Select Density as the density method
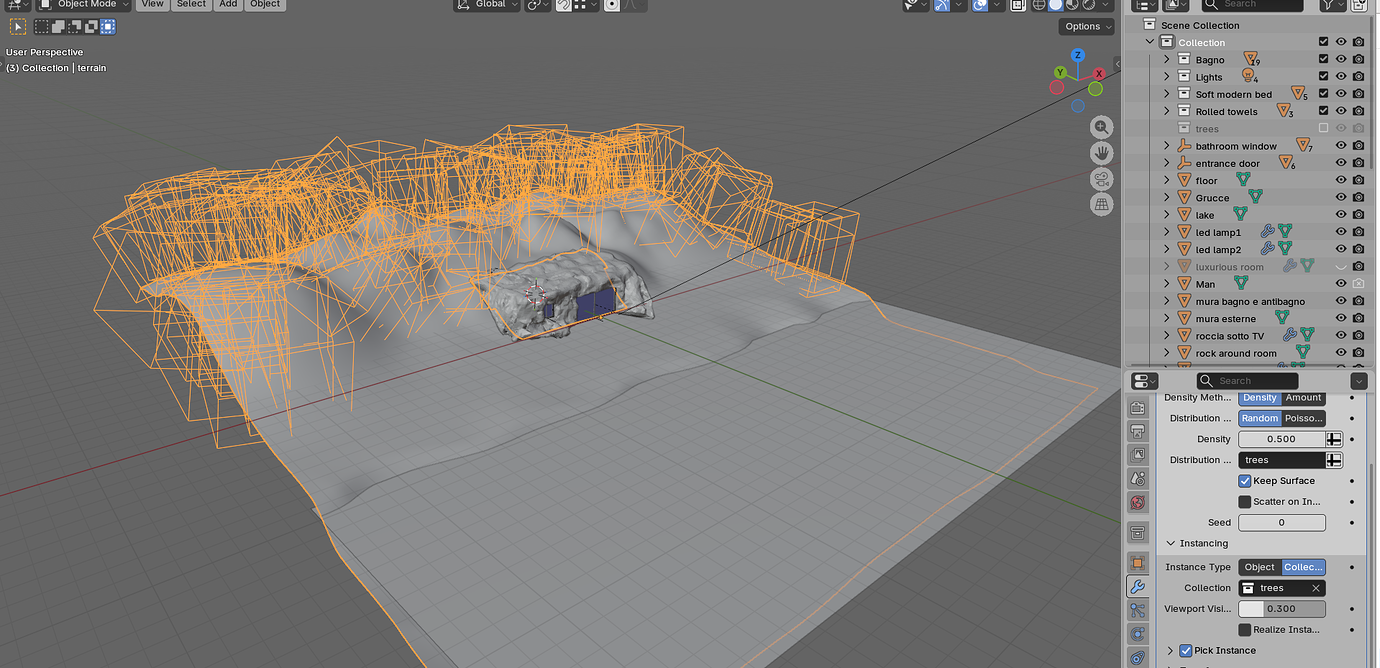Screen dimensions: 1380x668 [1259, 398]
